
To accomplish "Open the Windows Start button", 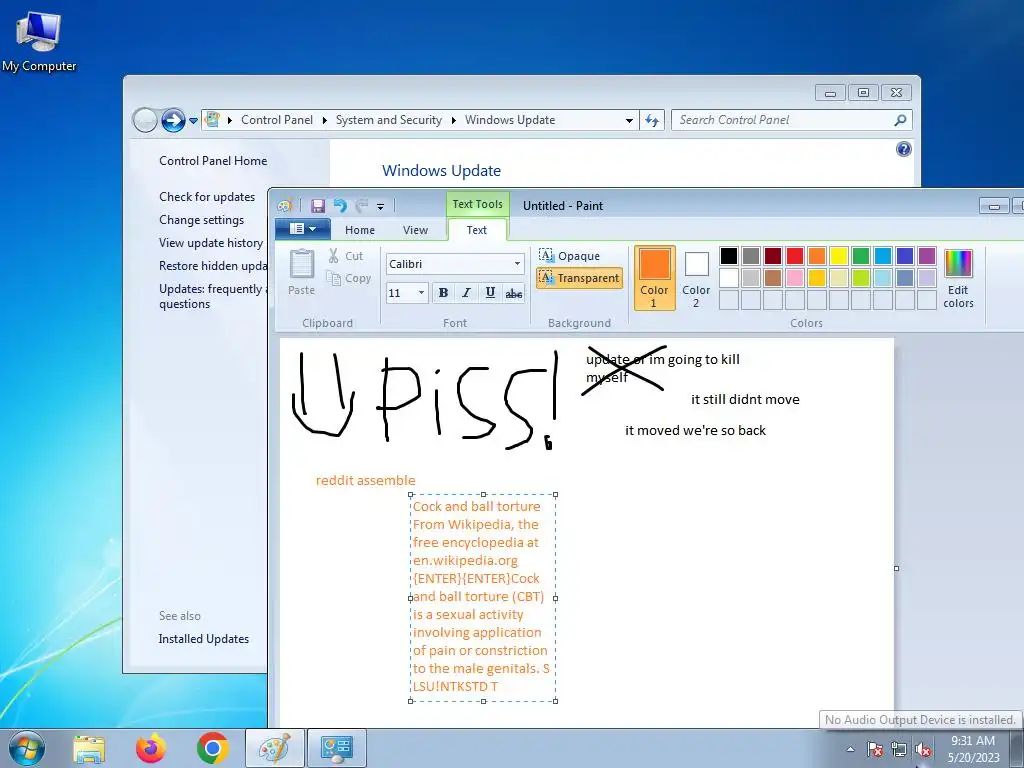I will 27,748.
